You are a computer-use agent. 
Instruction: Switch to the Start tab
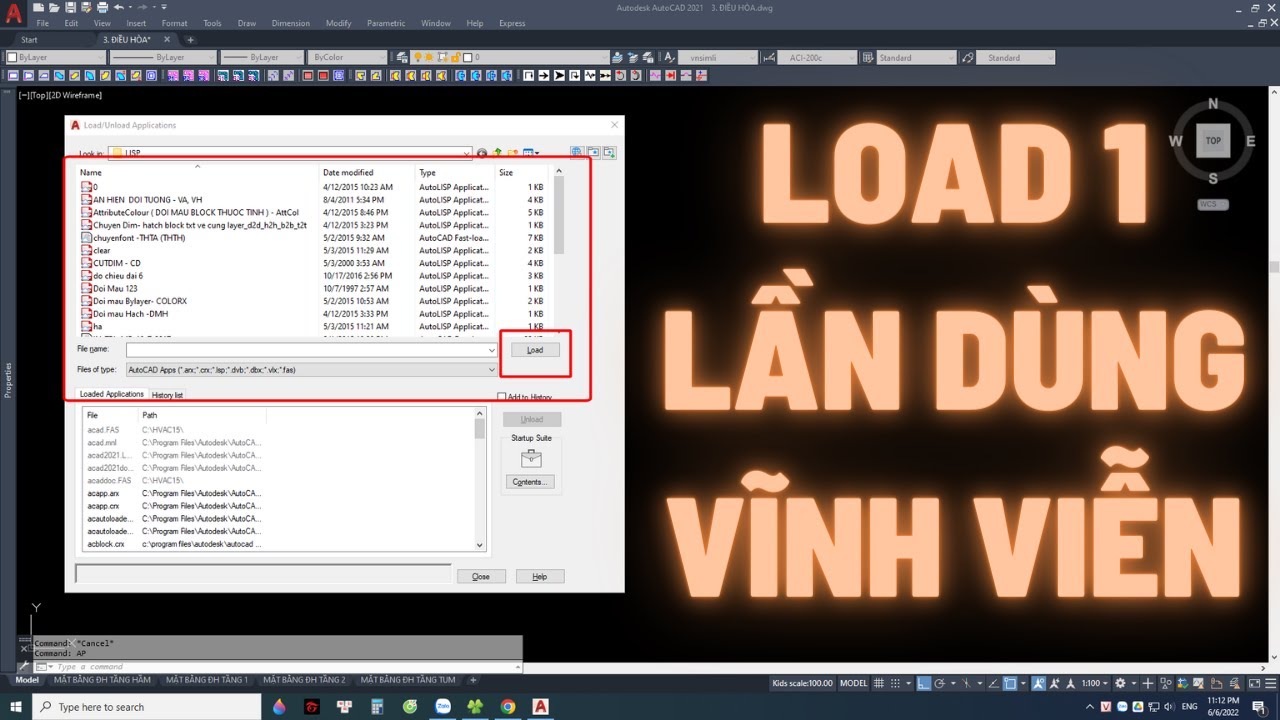tap(29, 40)
